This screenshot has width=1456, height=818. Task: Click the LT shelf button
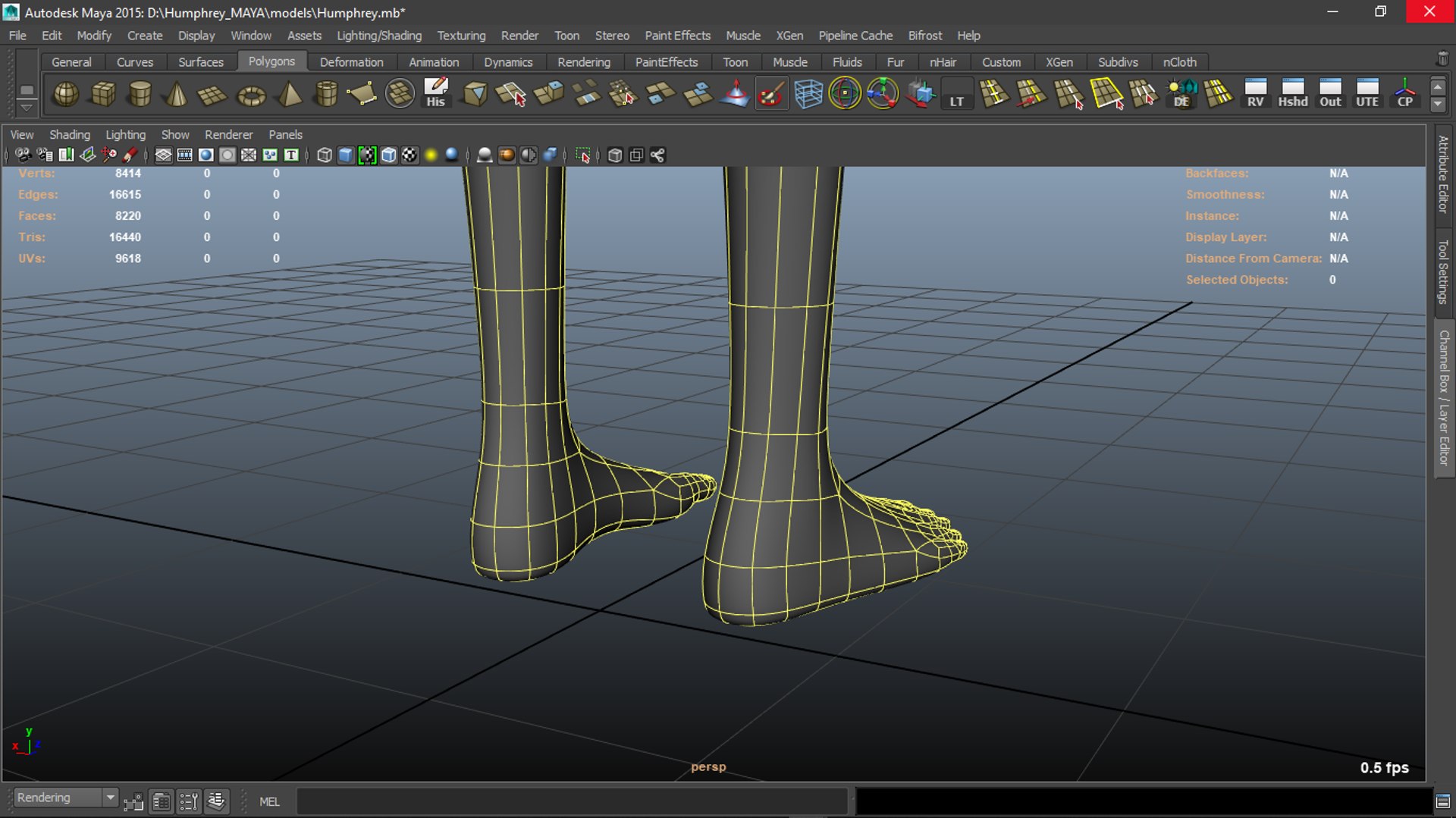957,94
